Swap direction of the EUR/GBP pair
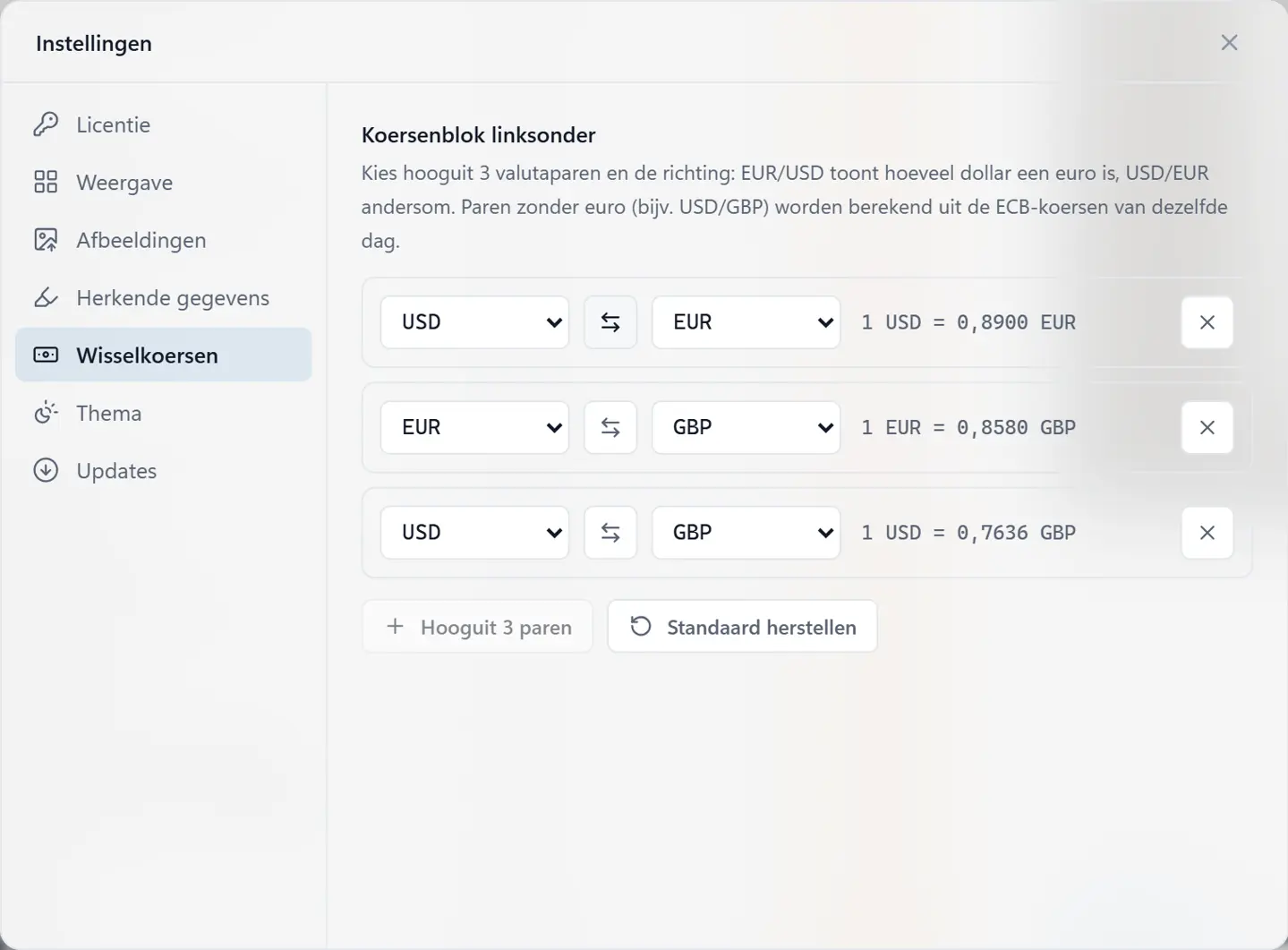Viewport: 1288px width, 950px height. point(610,428)
